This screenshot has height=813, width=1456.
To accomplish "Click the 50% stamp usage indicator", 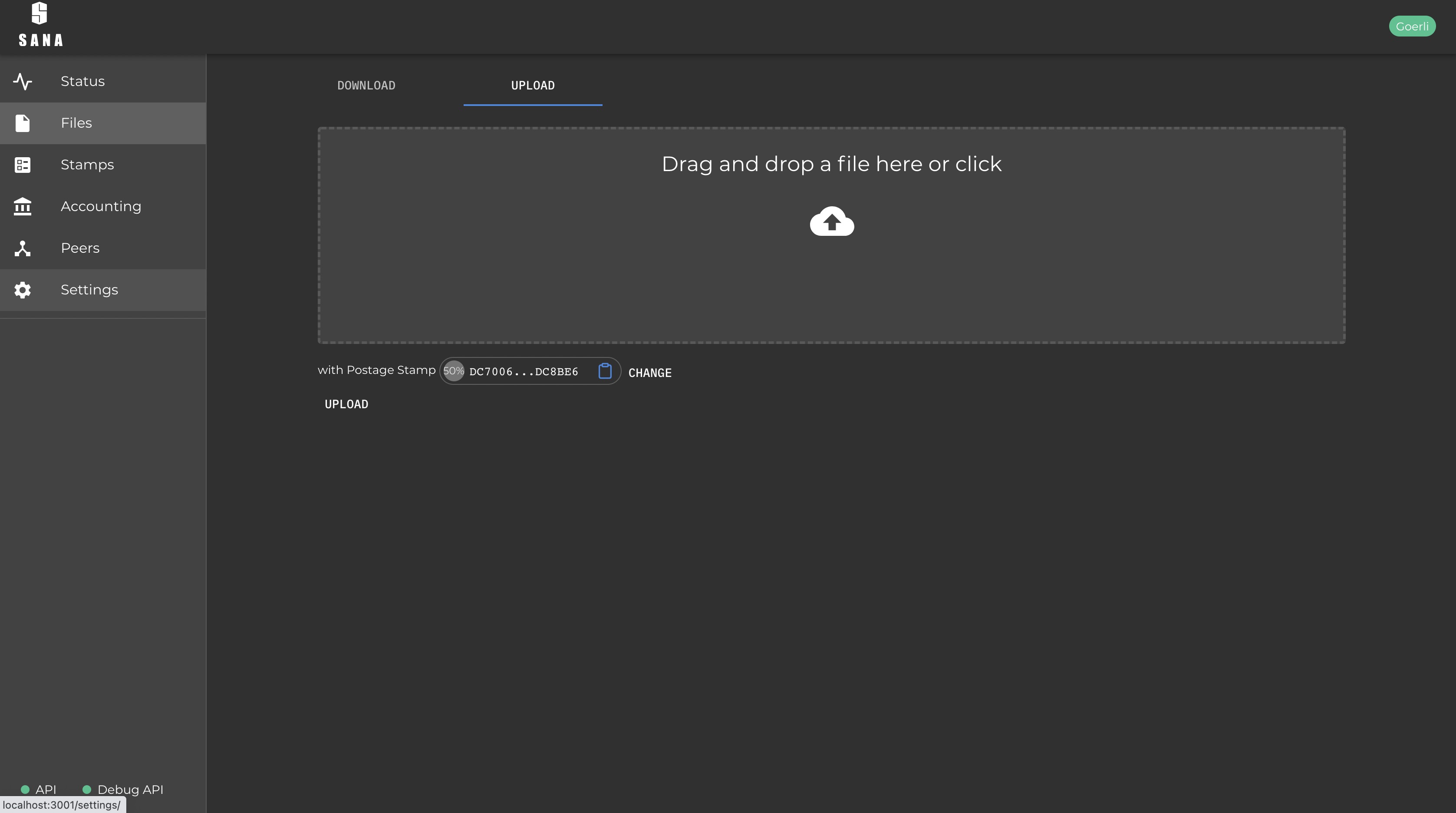I will coord(453,371).
